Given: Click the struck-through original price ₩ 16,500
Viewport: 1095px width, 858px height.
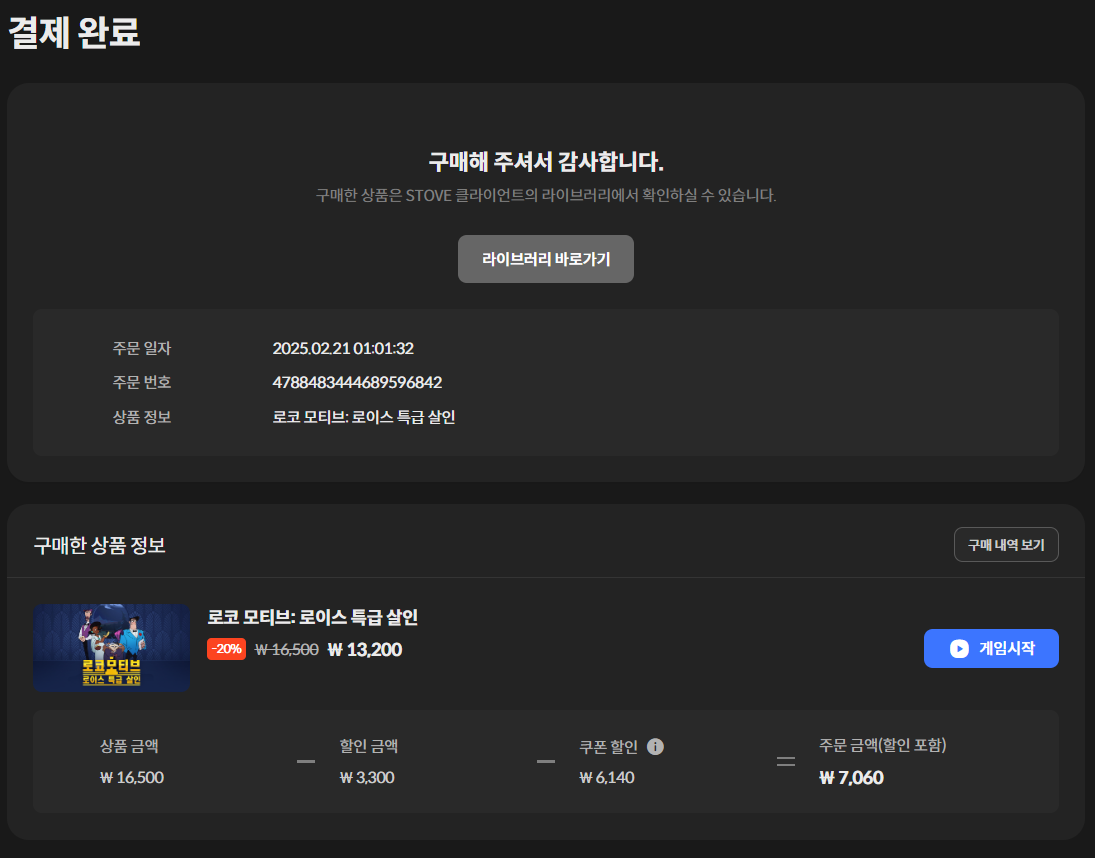Looking at the screenshot, I should [x=286, y=650].
